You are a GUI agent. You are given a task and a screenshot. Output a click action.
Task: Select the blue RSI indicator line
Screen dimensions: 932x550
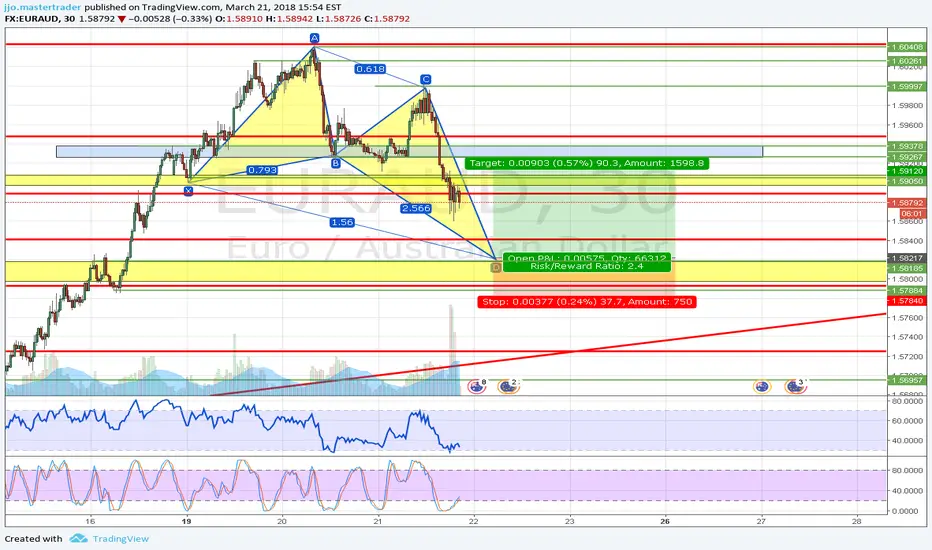[x=232, y=426]
